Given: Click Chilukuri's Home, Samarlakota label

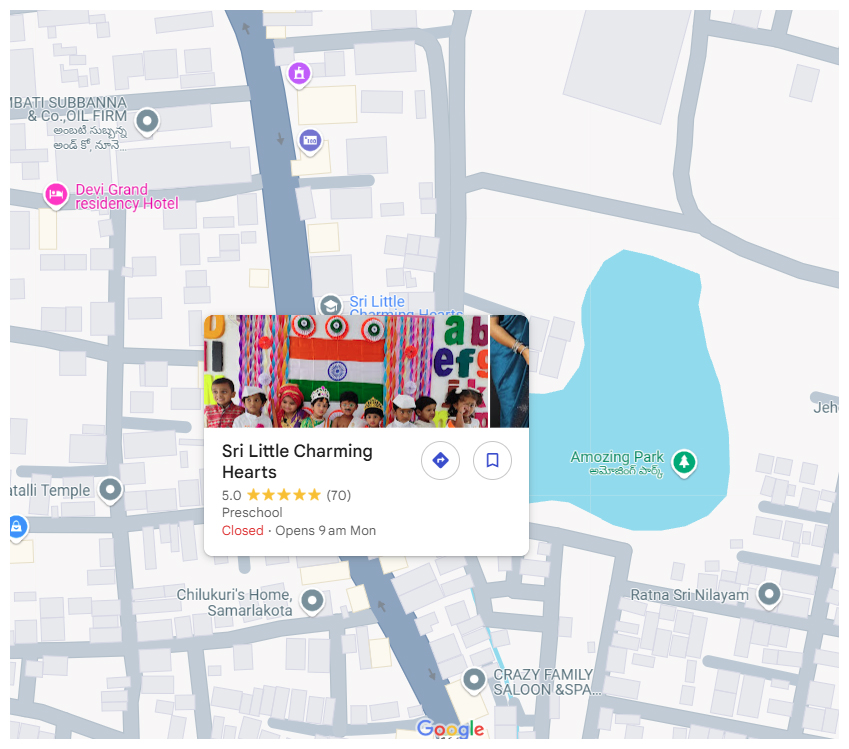Looking at the screenshot, I should pyautogui.click(x=234, y=602).
